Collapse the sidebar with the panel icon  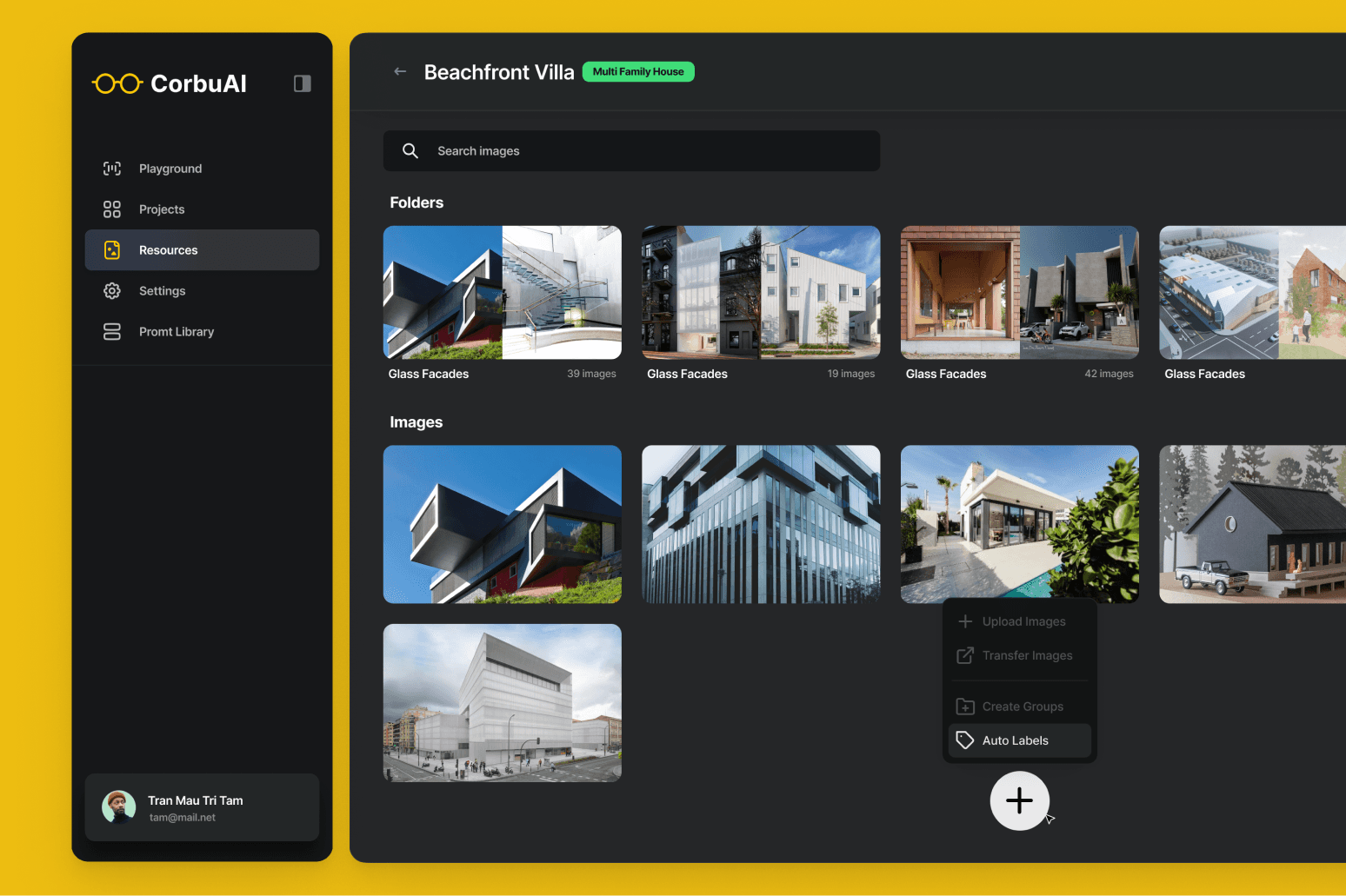pos(302,83)
